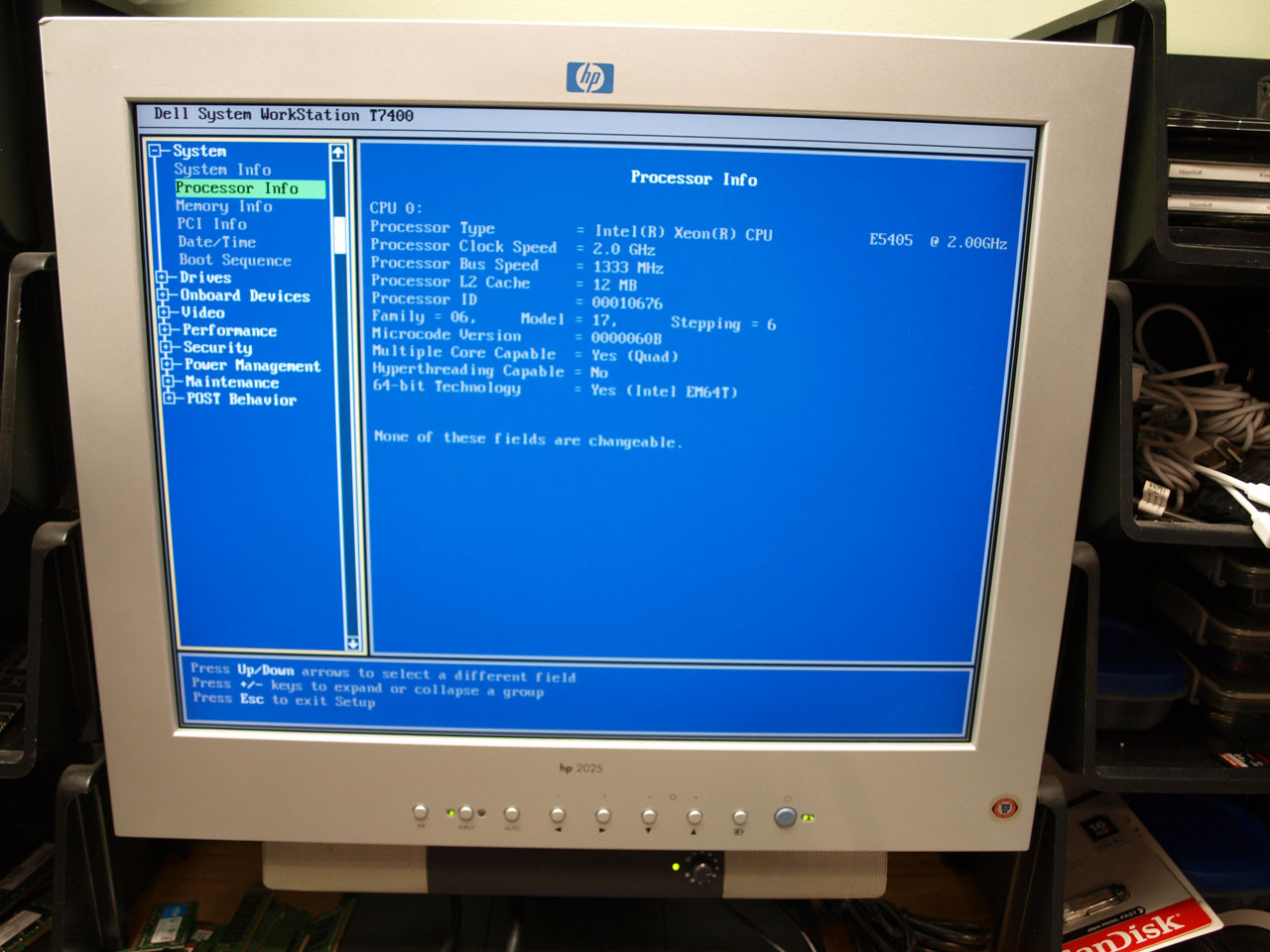Select the Security tree label
This screenshot has height=952, width=1270.
[x=217, y=347]
